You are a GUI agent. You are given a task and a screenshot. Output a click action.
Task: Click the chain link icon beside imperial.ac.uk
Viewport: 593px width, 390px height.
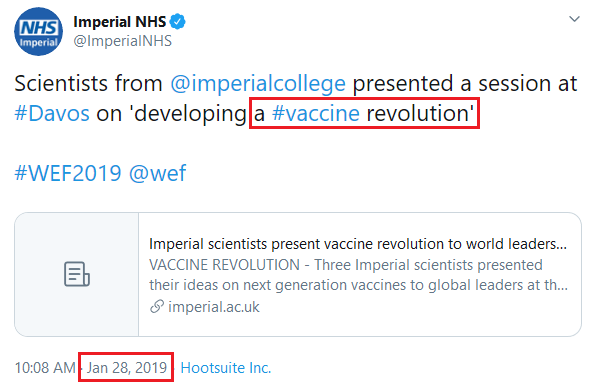pyautogui.click(x=157, y=307)
